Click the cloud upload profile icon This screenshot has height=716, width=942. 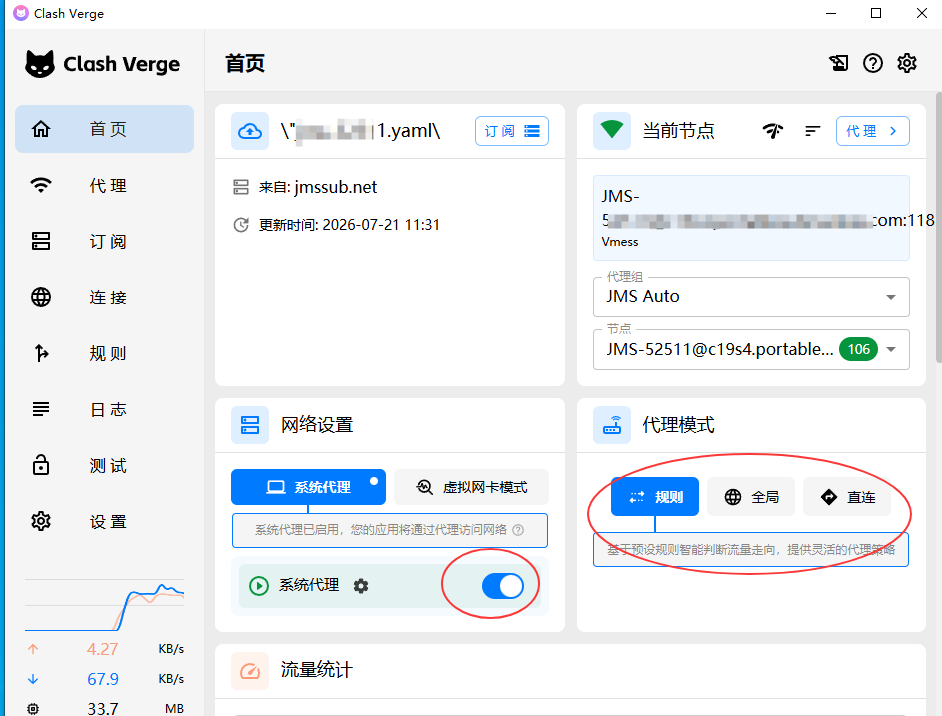250,131
